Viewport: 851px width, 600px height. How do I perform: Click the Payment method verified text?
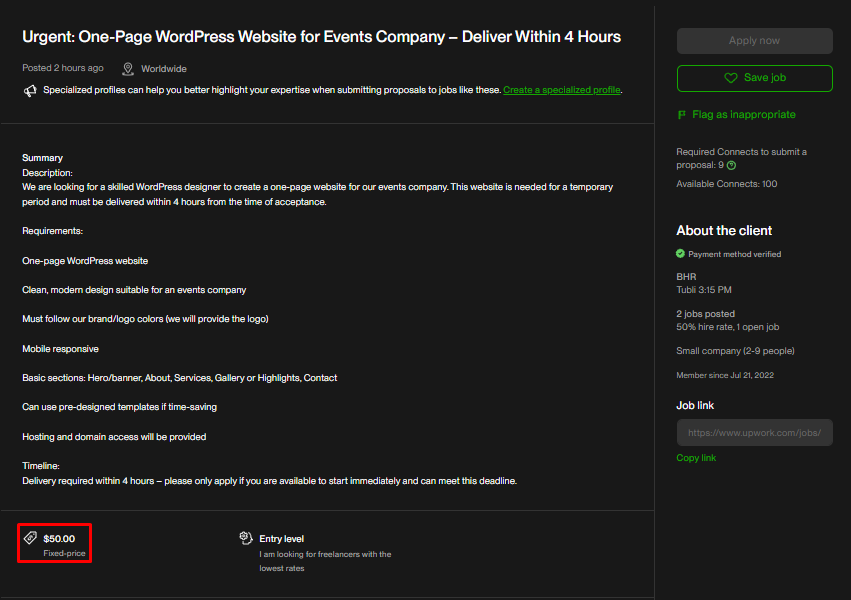[735, 254]
